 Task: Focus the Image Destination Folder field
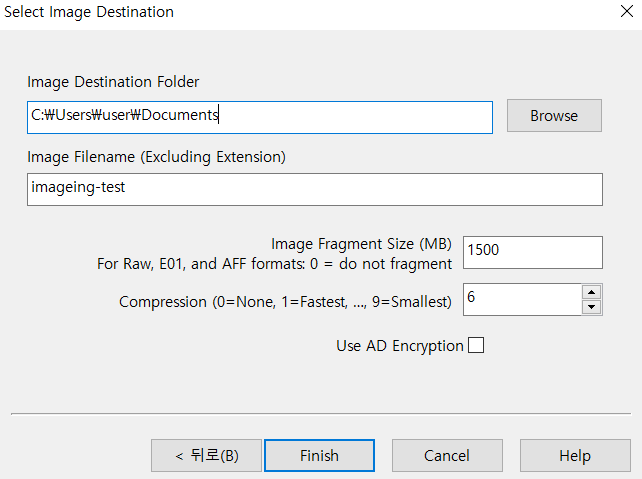coord(260,117)
